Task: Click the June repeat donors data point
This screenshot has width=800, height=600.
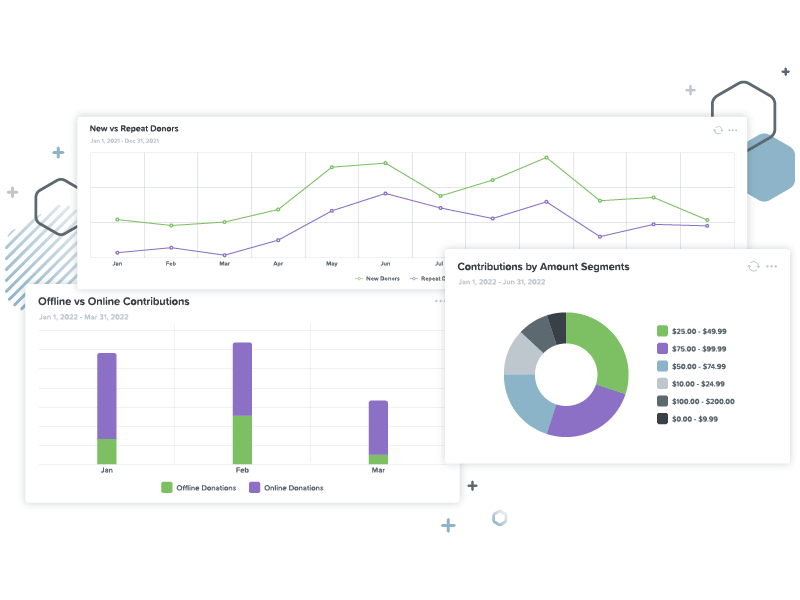Action: (385, 193)
